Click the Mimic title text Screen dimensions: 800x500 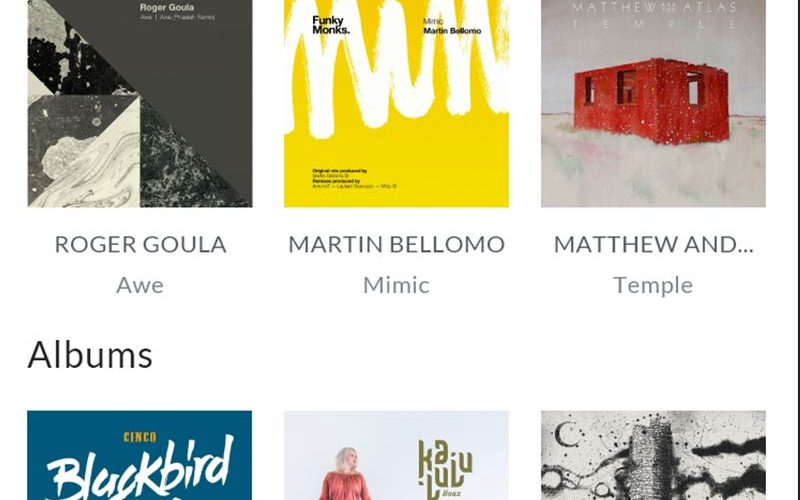click(396, 285)
